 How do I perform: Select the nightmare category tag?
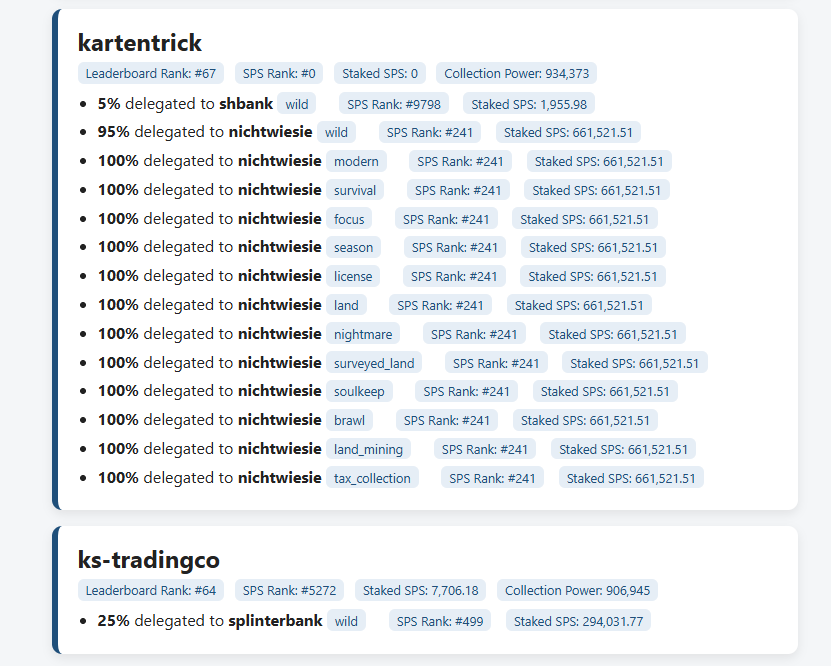click(x=364, y=334)
